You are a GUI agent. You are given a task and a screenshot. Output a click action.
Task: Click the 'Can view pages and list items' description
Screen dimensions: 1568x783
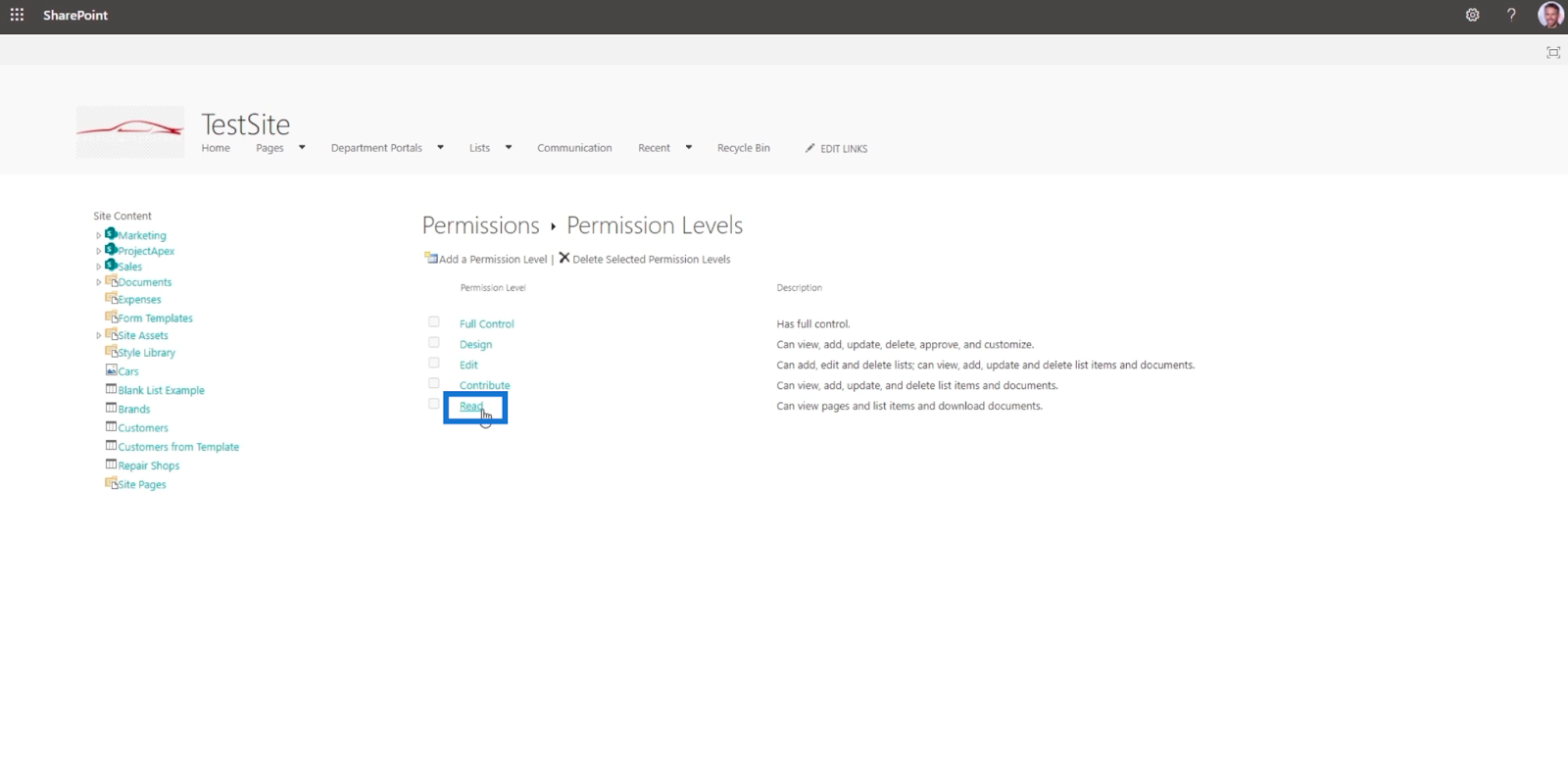pos(909,406)
